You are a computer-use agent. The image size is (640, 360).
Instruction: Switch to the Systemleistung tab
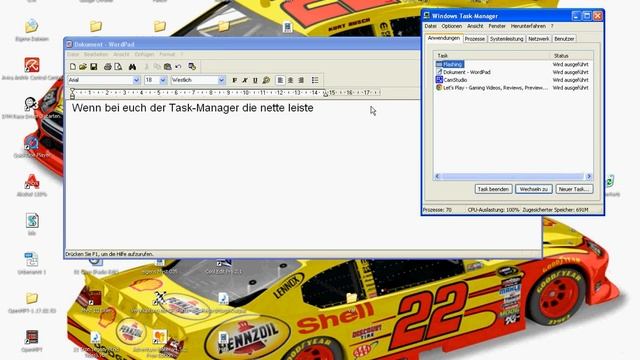[x=507, y=39]
